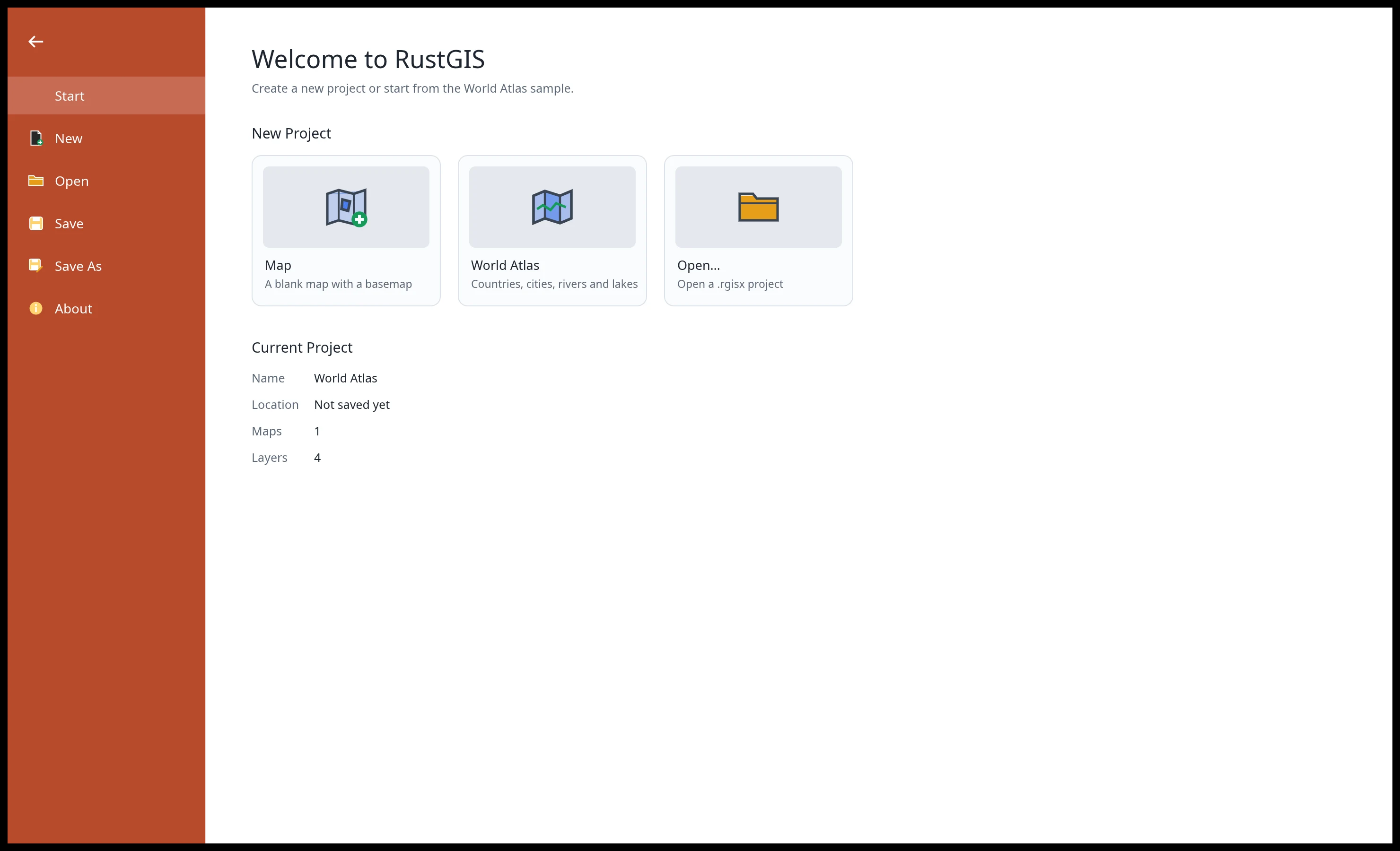
Task: Click the Layers count value 4
Action: [317, 457]
